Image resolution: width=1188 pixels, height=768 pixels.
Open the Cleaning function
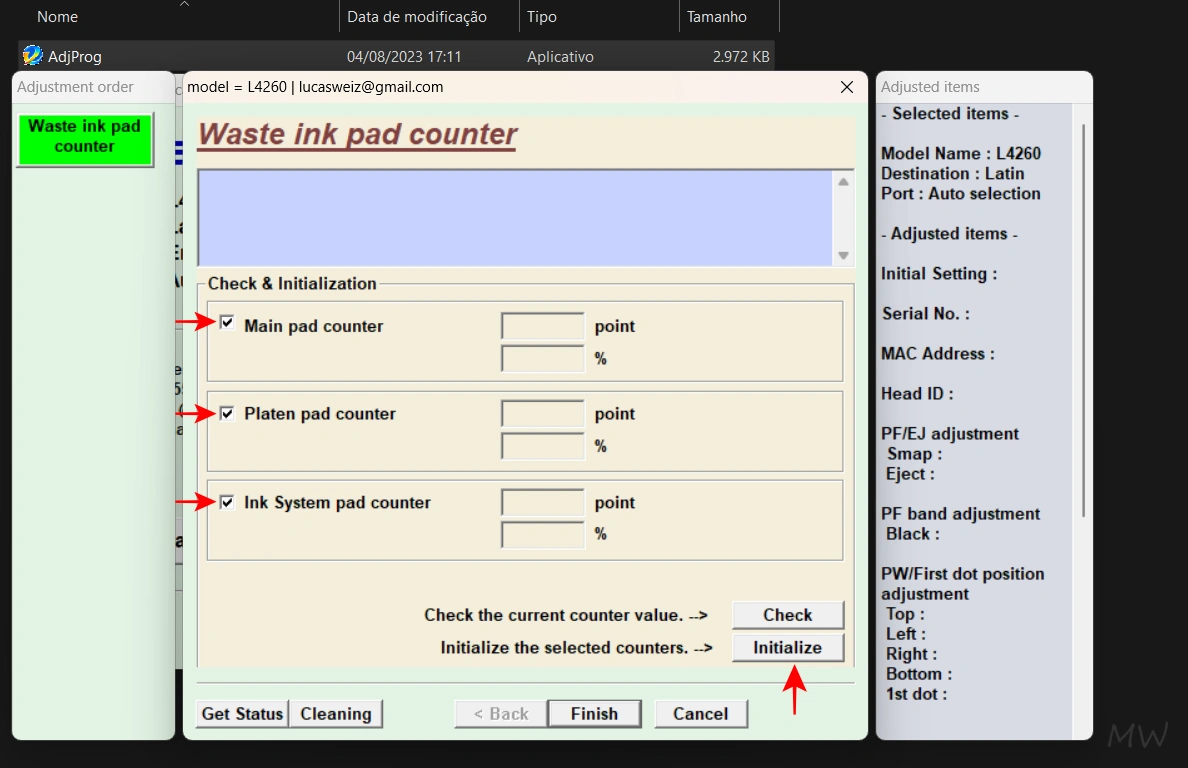pyautogui.click(x=336, y=714)
